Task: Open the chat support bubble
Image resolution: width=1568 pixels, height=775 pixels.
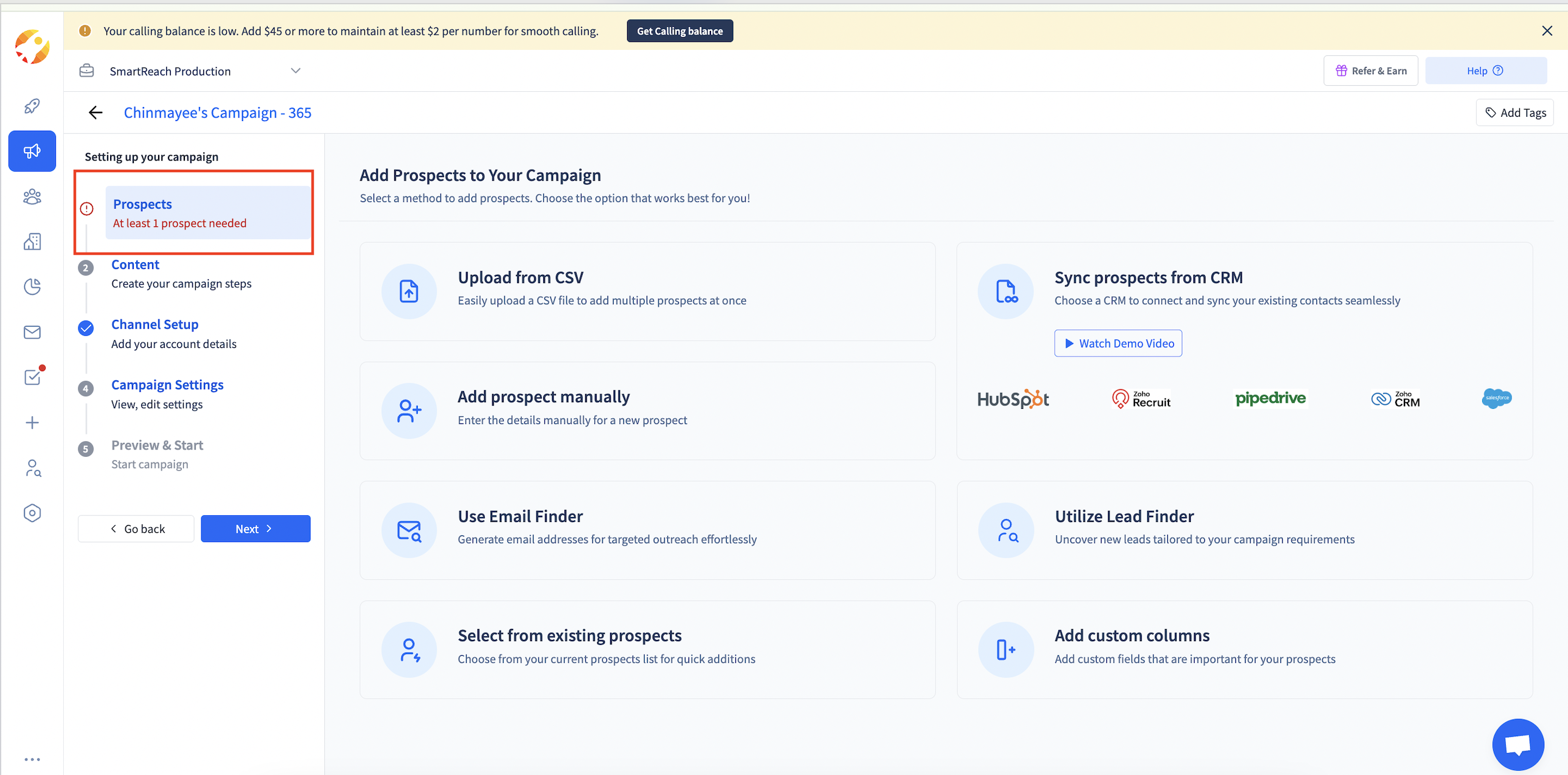Action: point(1518,744)
